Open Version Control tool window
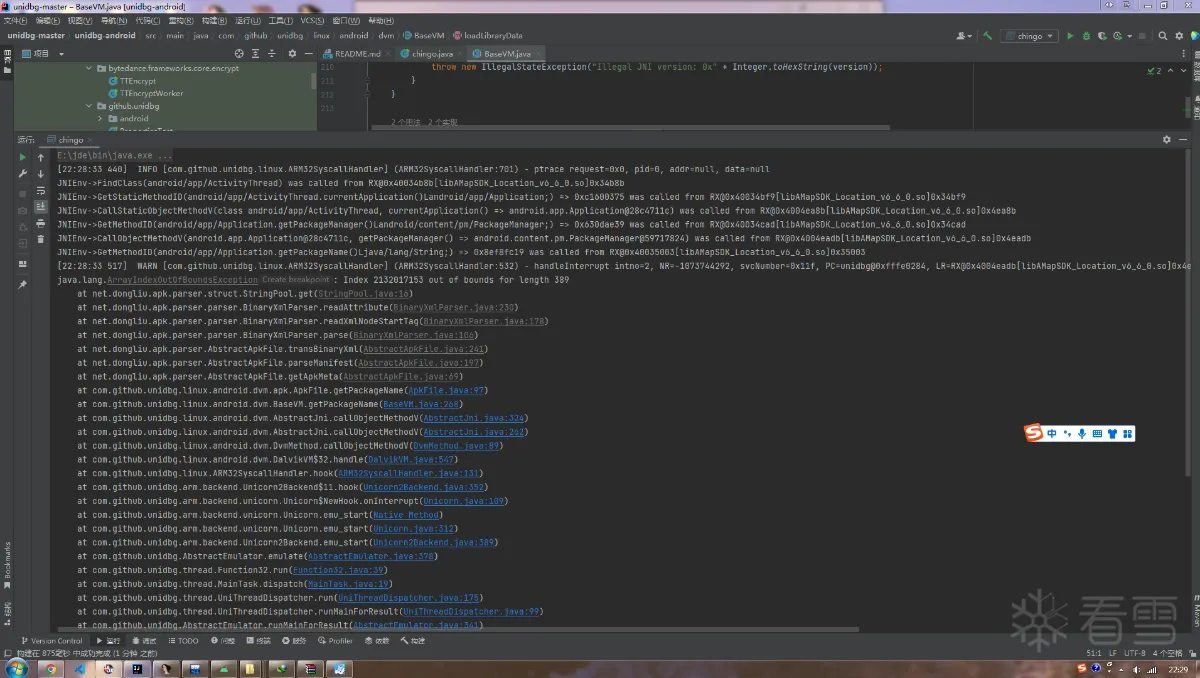 click(50, 641)
